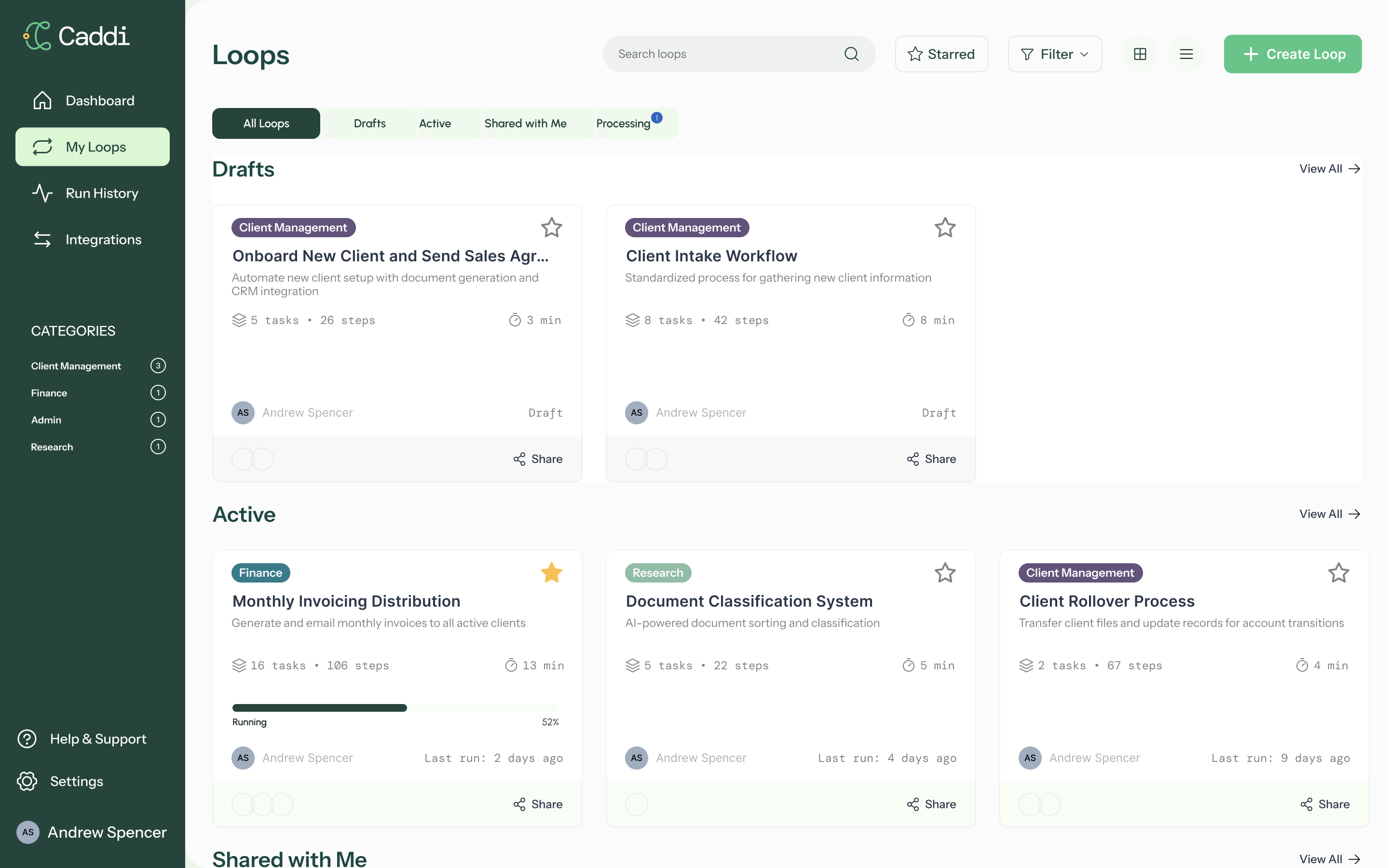Filter by Research category
This screenshot has width=1389, height=868.
click(98, 447)
